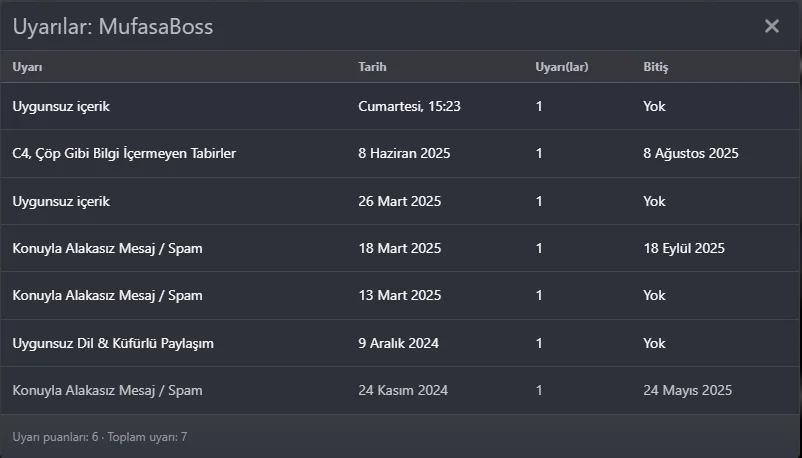Click the date Cumartesi, 15:23

[x=410, y=106]
